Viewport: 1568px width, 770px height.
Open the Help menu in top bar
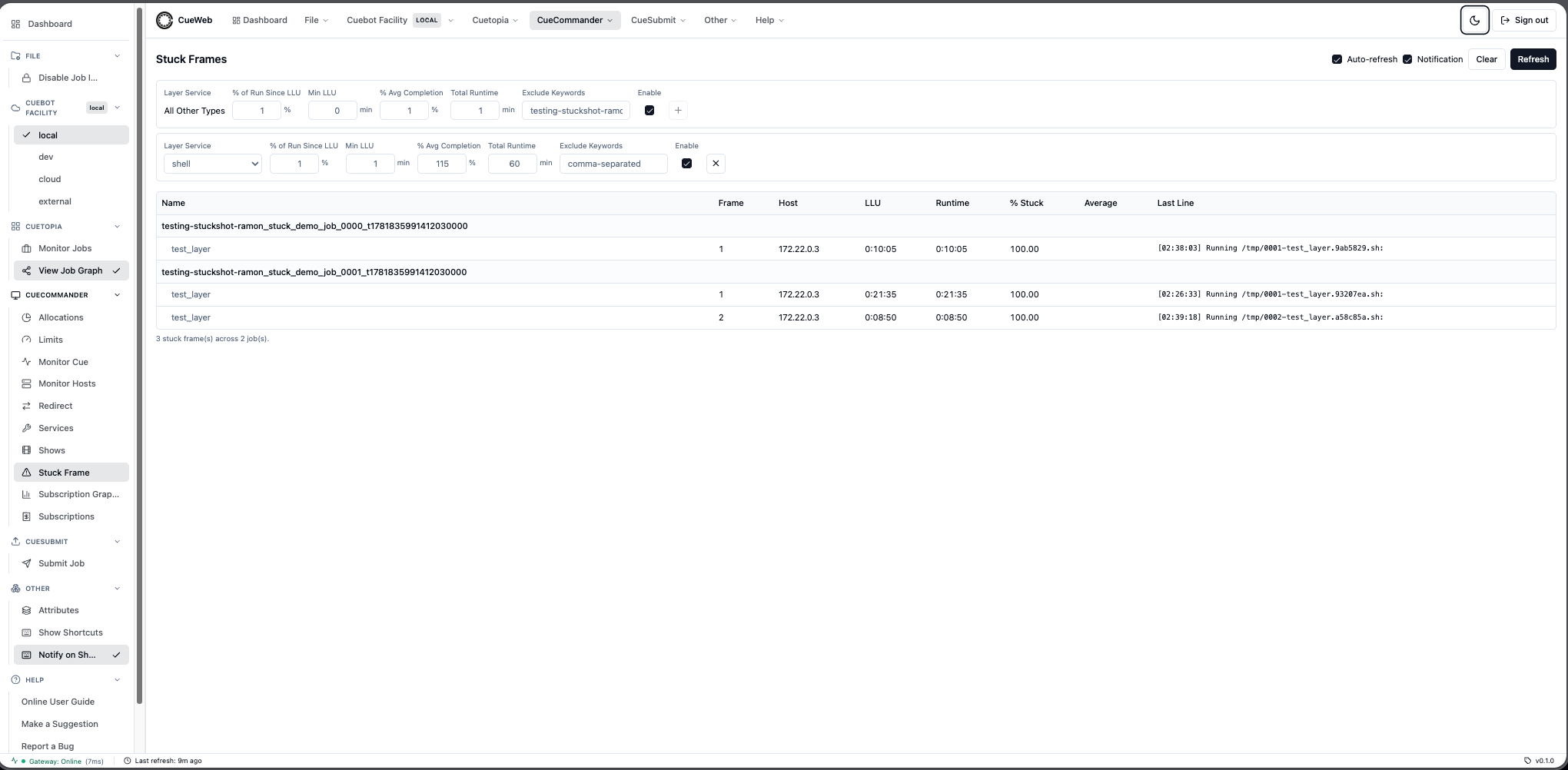tap(769, 21)
